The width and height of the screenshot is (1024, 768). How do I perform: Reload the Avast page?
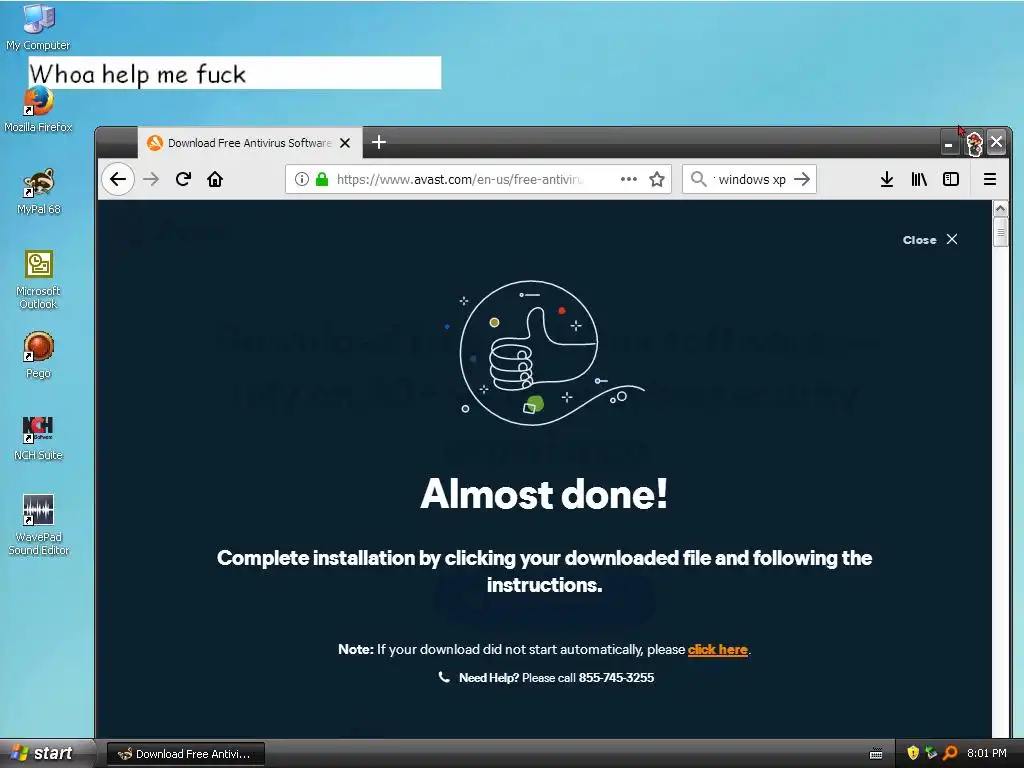point(184,179)
